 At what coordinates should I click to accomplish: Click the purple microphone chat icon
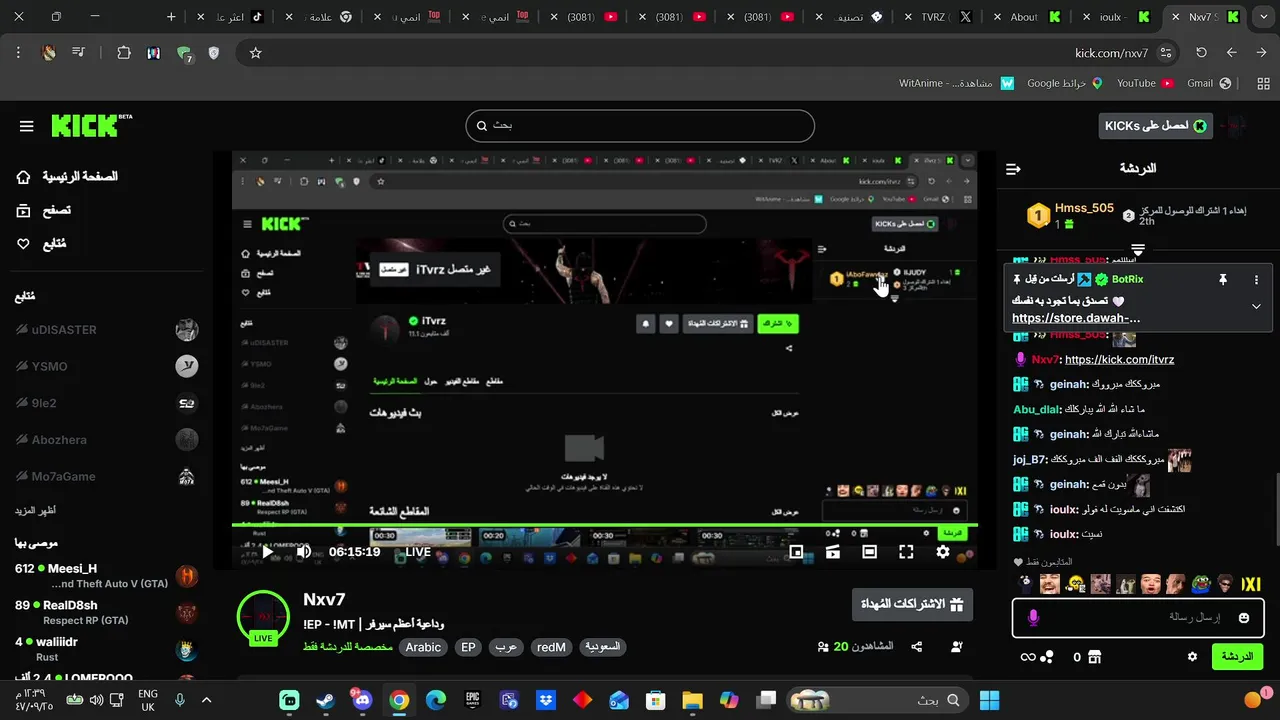pos(1033,618)
